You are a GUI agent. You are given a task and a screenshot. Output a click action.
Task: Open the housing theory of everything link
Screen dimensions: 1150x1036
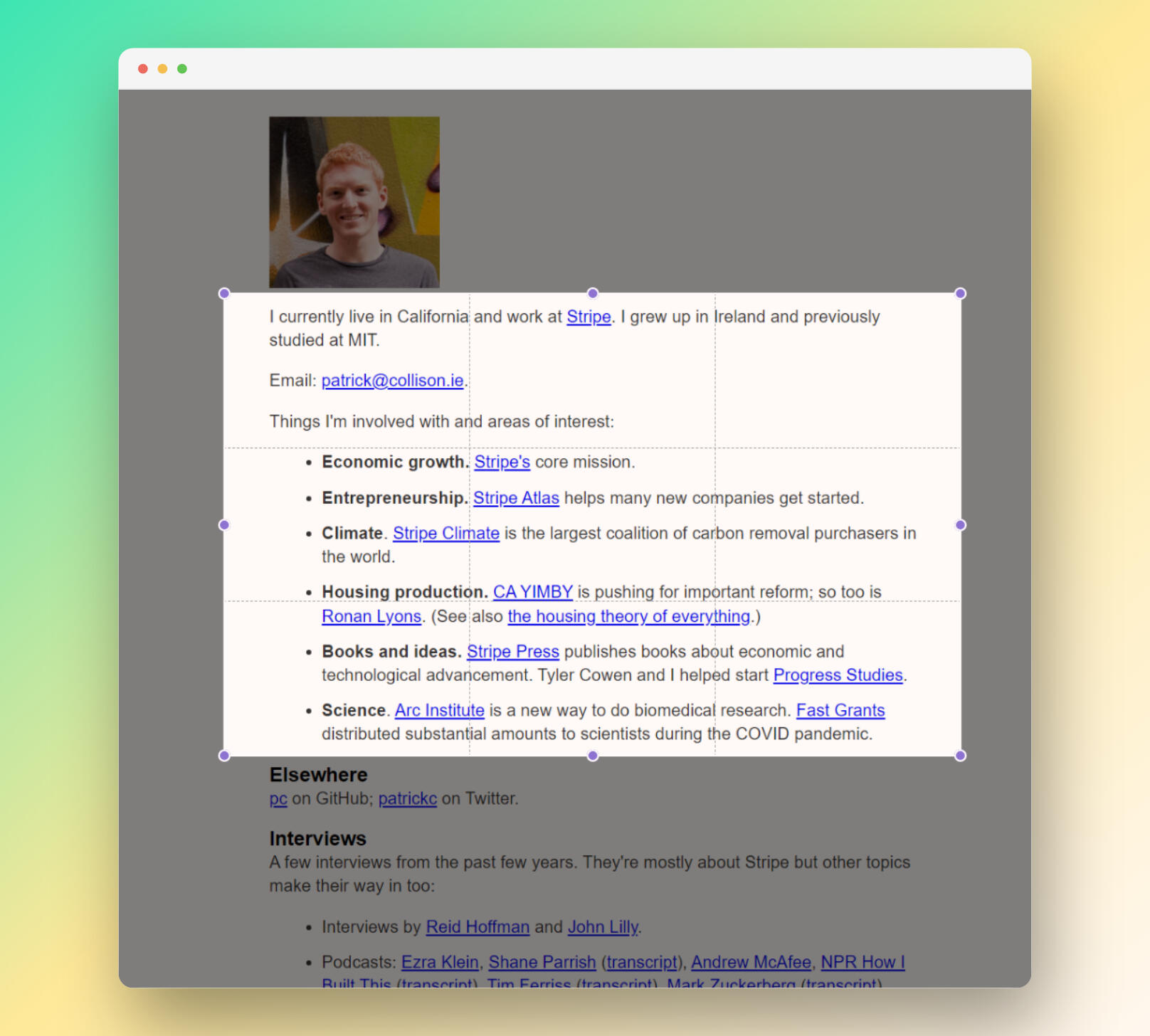click(x=628, y=616)
